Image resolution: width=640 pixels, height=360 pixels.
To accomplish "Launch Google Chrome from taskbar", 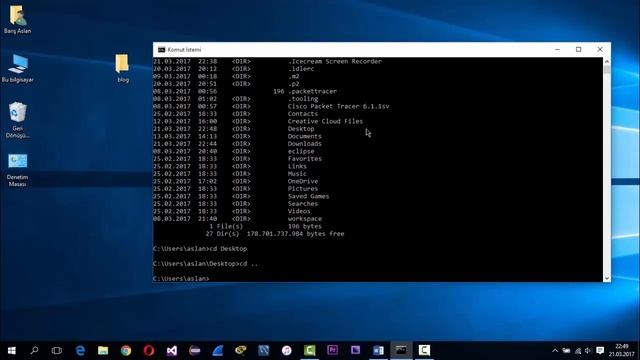I will click(126, 350).
